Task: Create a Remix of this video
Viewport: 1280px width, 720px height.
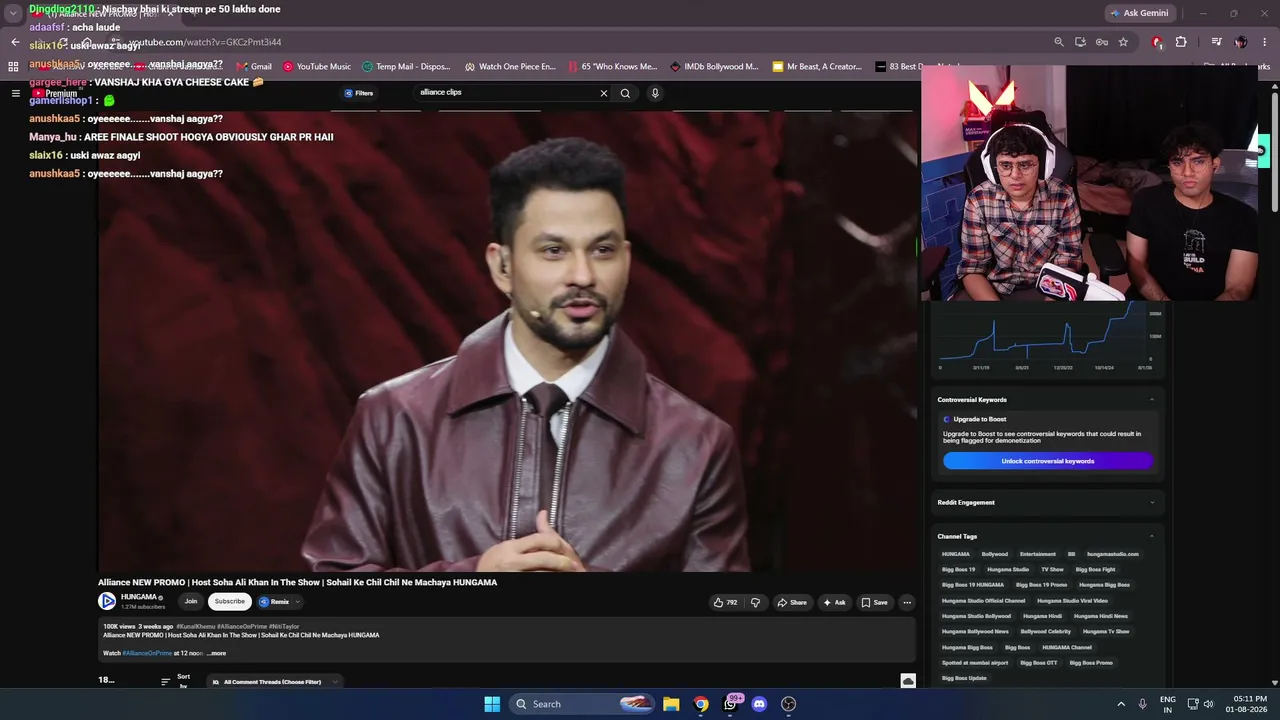Action: (x=274, y=601)
